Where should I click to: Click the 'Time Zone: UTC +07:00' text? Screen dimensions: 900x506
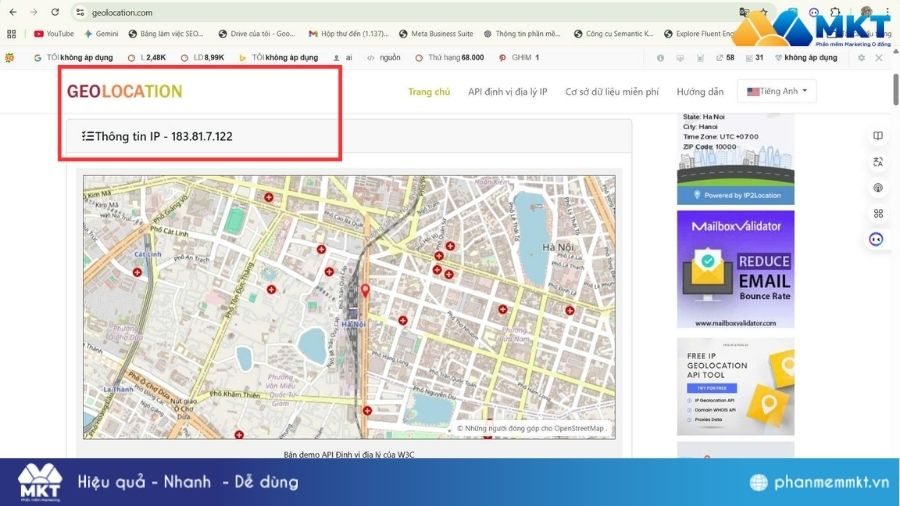coord(721,137)
